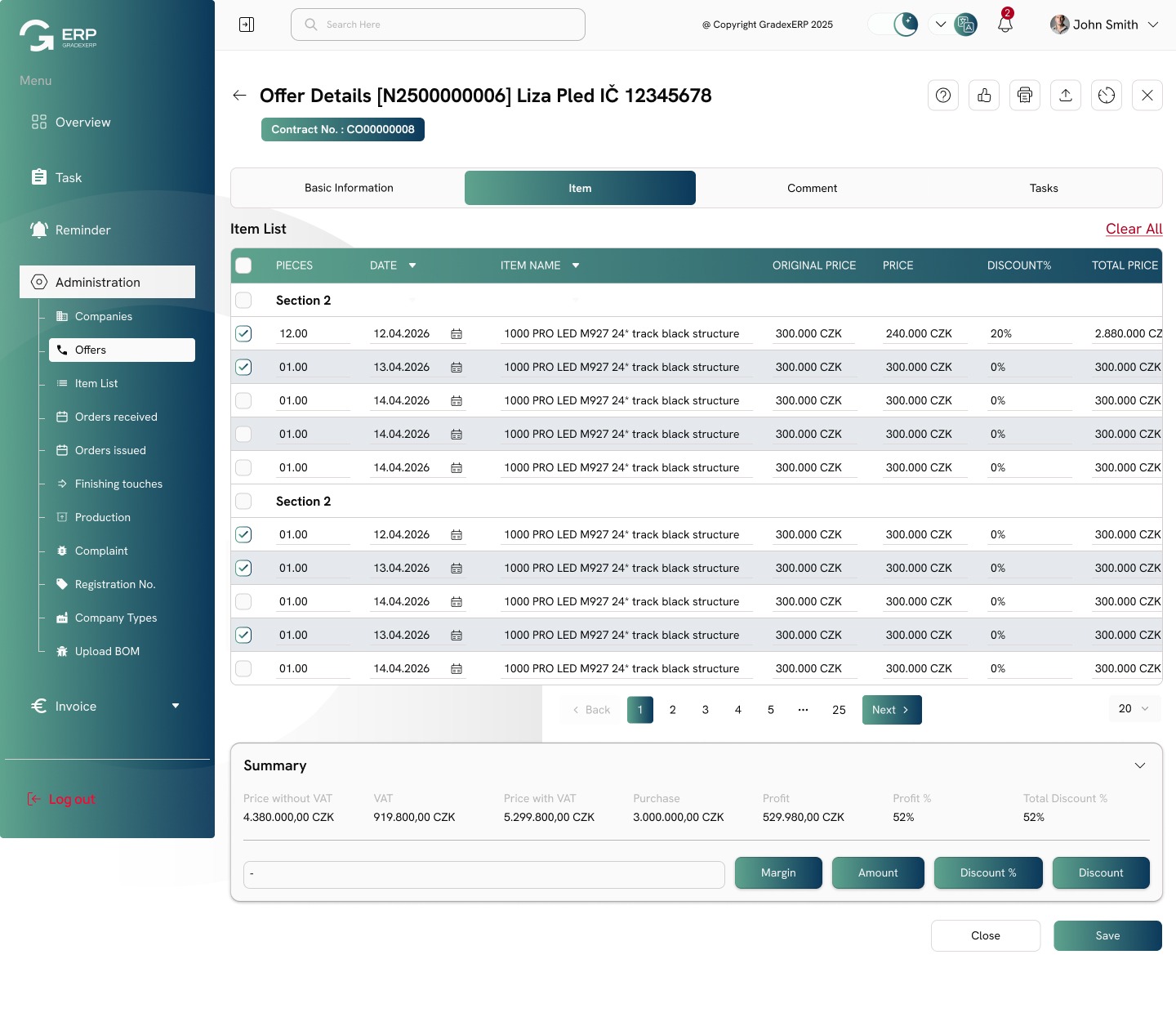Image resolution: width=1176 pixels, height=1035 pixels.
Task: Open the notifications bell
Action: point(1005,25)
